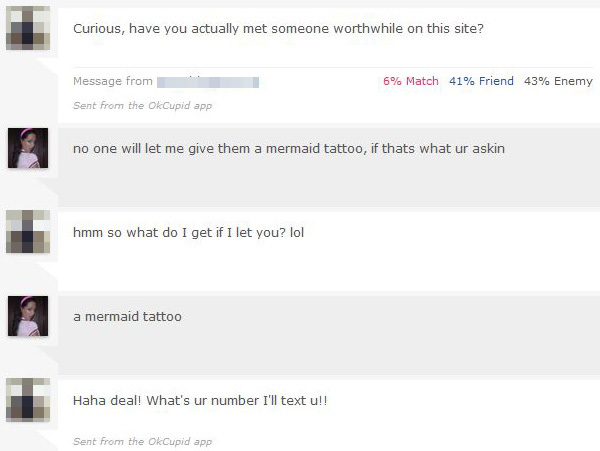
Task: Open the blurred sender username
Action: pyautogui.click(x=208, y=81)
